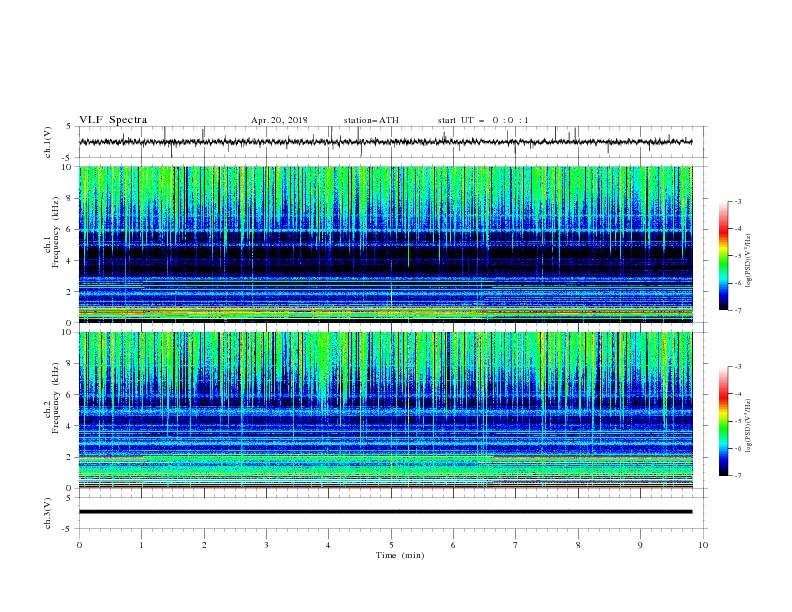Click the "ch.1(V)" axis label
This screenshot has width=792, height=612.
pos(48,142)
